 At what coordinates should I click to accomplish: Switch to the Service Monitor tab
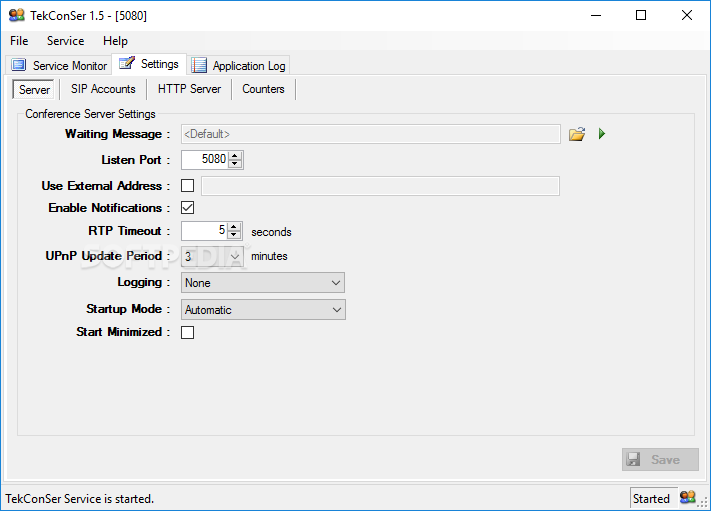(59, 65)
